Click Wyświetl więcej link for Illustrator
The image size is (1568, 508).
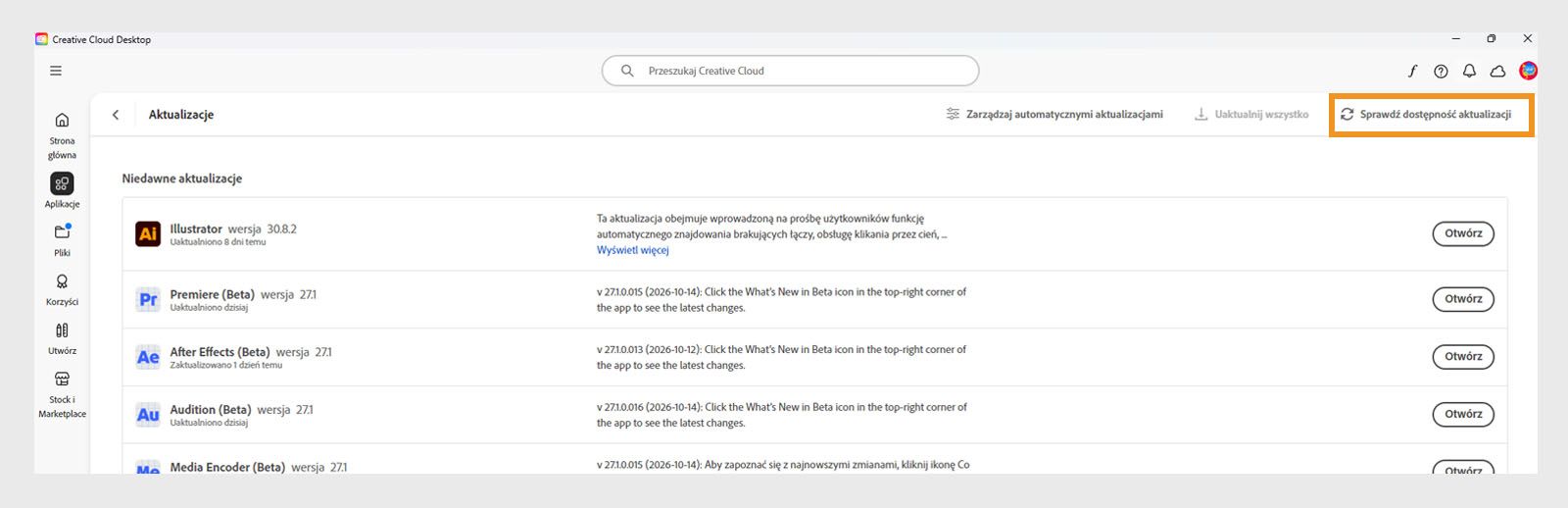633,250
